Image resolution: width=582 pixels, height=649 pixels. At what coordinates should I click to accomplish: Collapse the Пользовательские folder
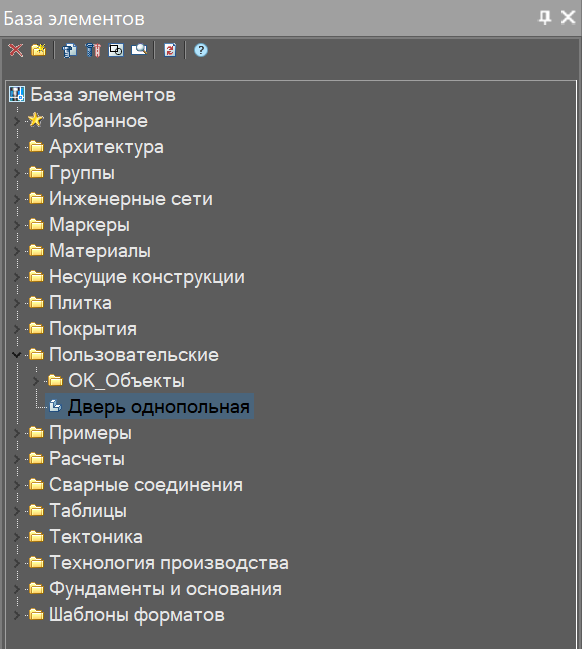point(17,355)
